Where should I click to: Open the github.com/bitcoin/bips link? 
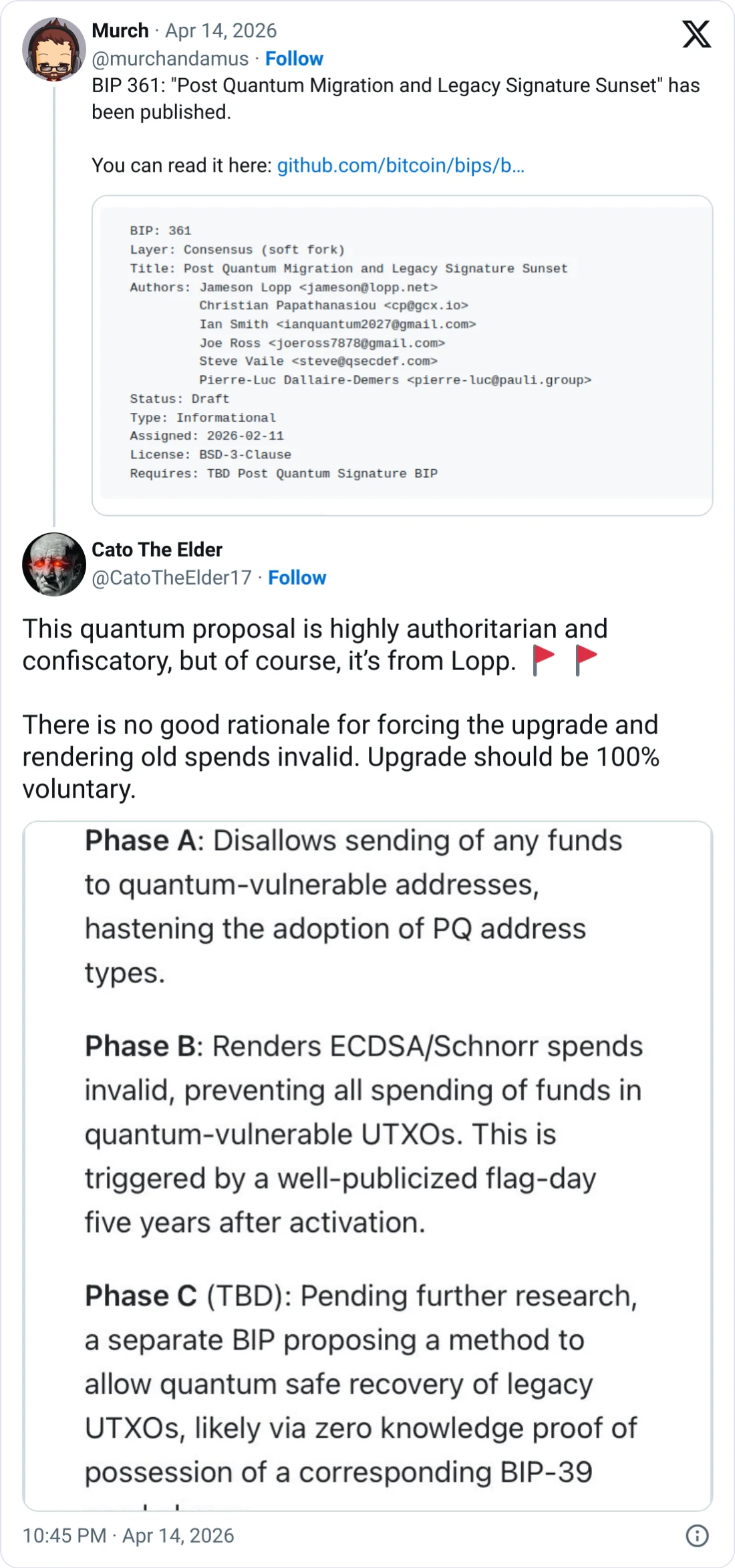(x=400, y=166)
